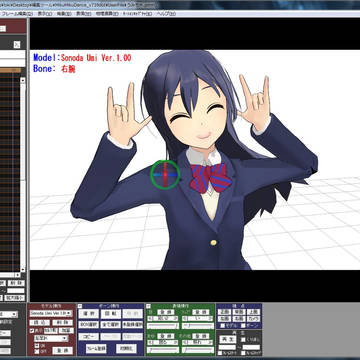Click the 再生 play button
360x360 pixels.
click(x=228, y=339)
